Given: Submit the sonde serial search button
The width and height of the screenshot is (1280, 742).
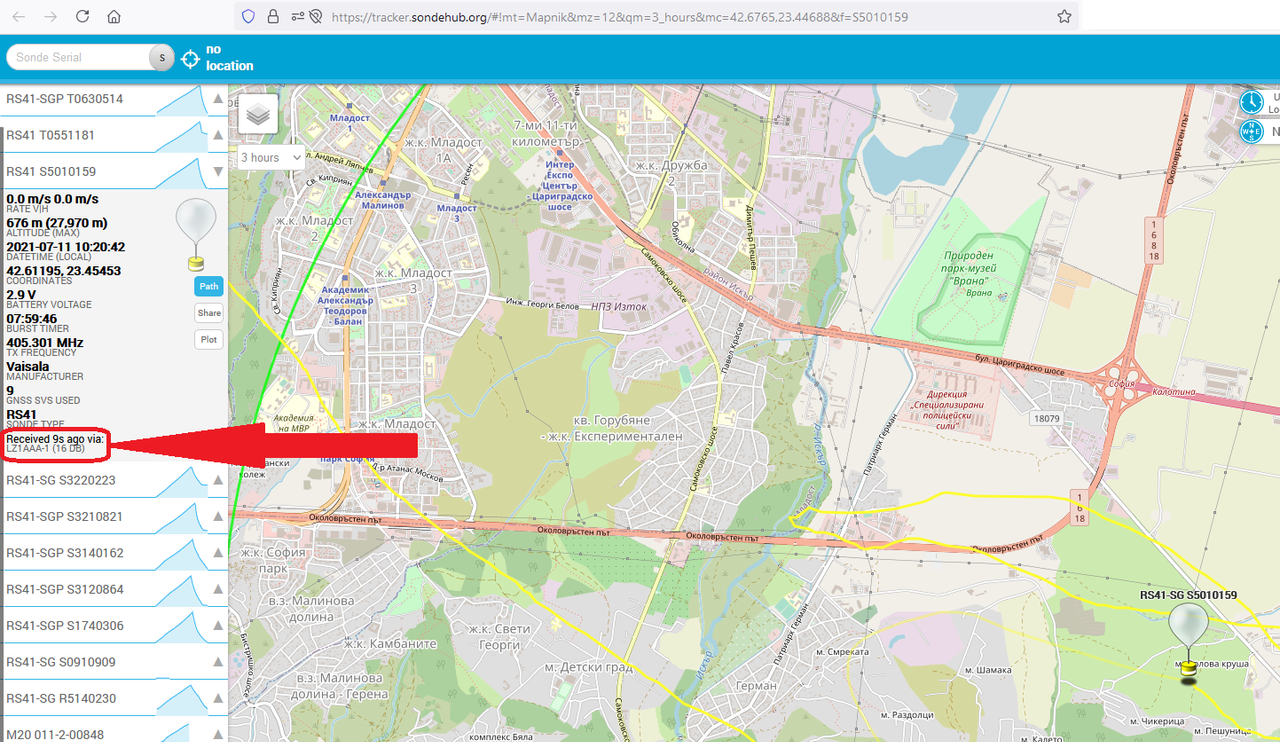Looking at the screenshot, I should click(162, 58).
